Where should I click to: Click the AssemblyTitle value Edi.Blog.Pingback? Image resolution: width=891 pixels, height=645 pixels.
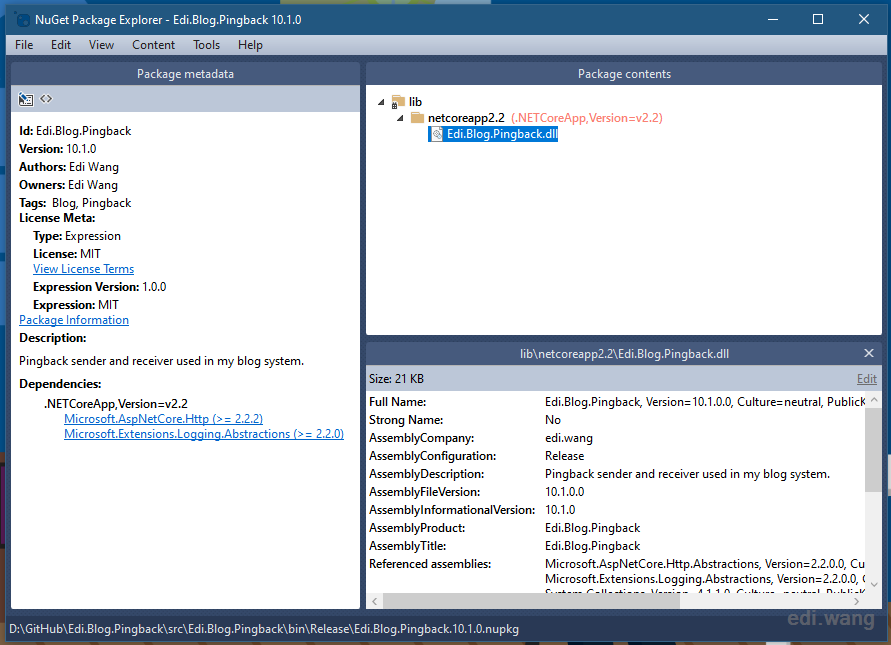click(593, 546)
